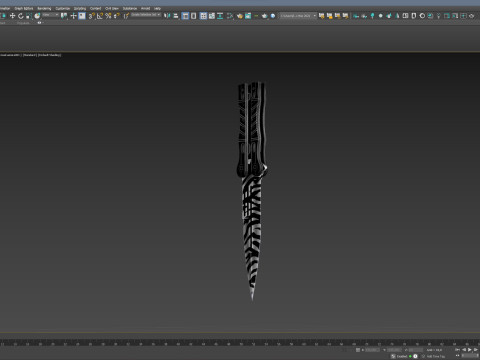This screenshot has height=360, width=480.
Task: Click Create Default project icon
Action: pos(337,16)
